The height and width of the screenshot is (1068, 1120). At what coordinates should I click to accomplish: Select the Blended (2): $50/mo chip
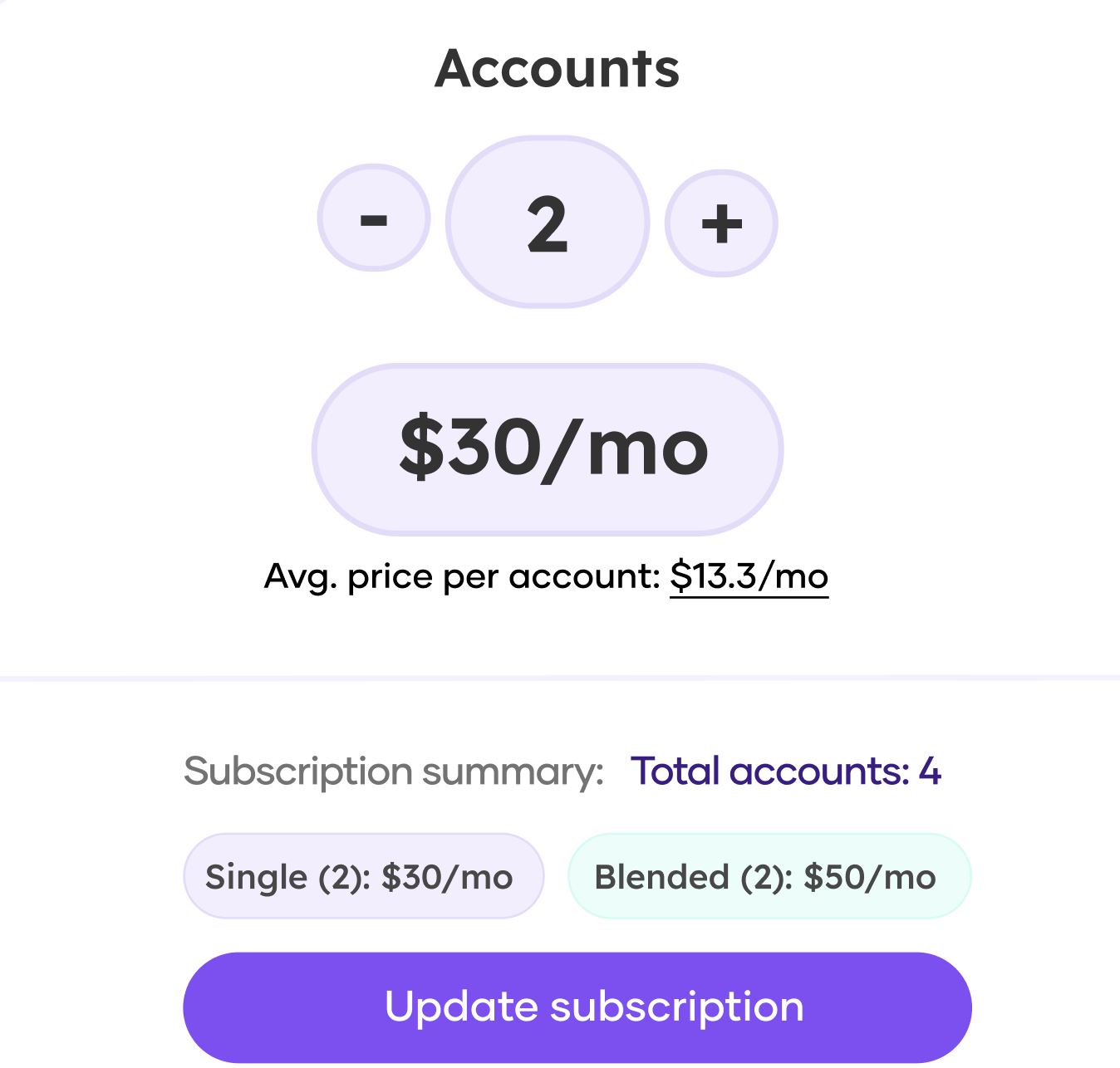[x=769, y=876]
